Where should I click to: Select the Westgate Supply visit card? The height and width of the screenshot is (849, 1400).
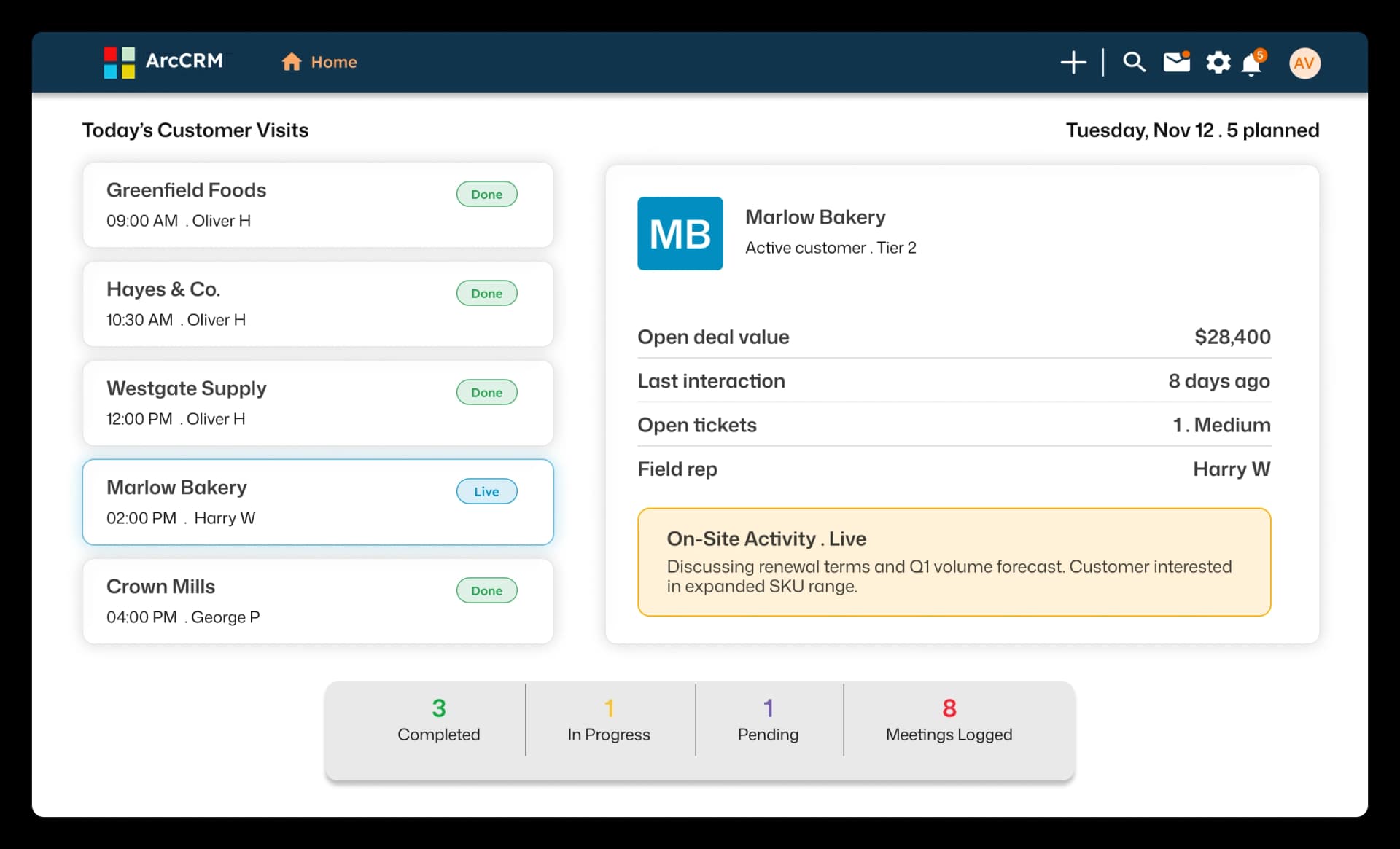click(x=318, y=403)
